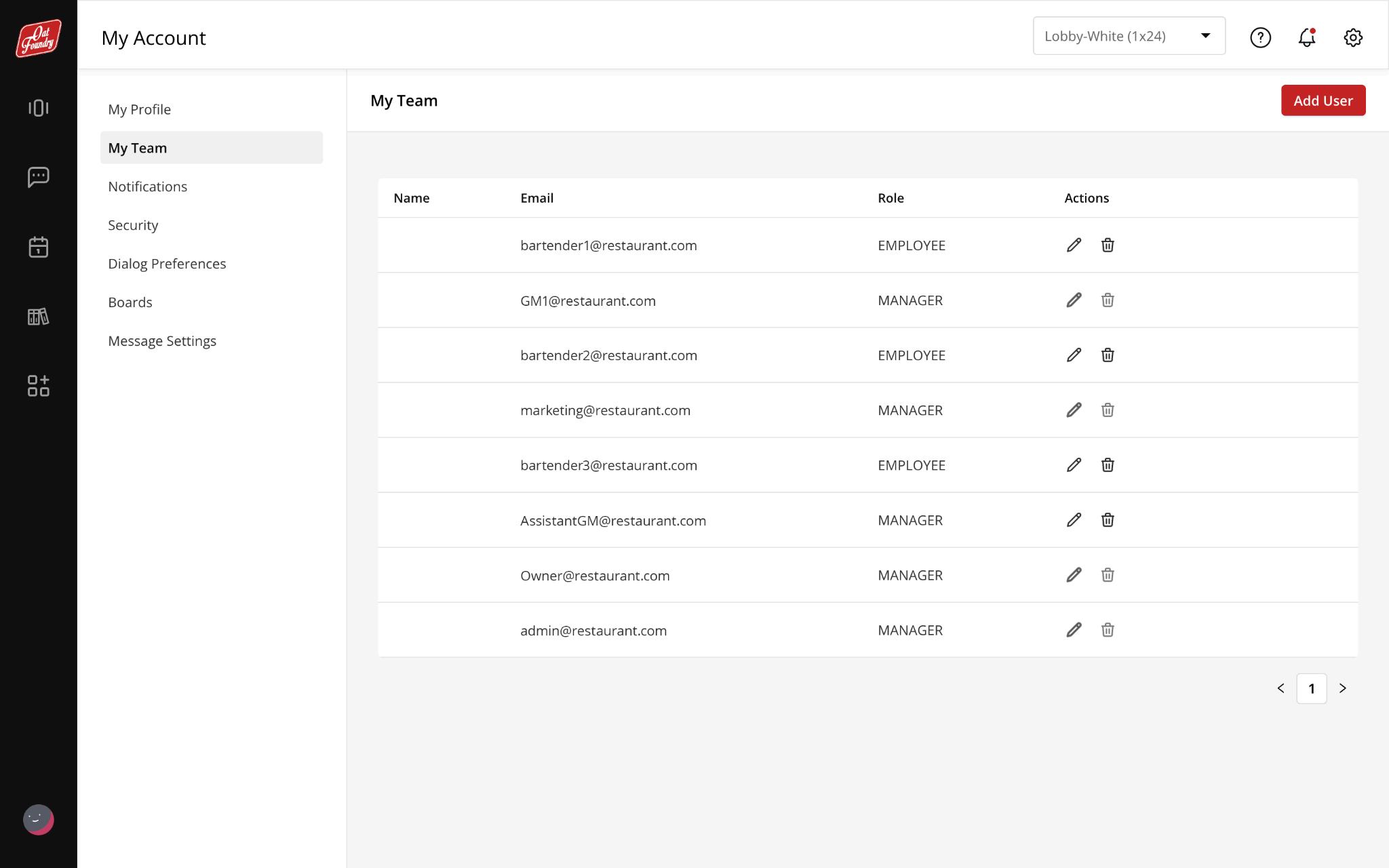Open the add apps sidebar icon
The image size is (1389, 868).
(39, 386)
